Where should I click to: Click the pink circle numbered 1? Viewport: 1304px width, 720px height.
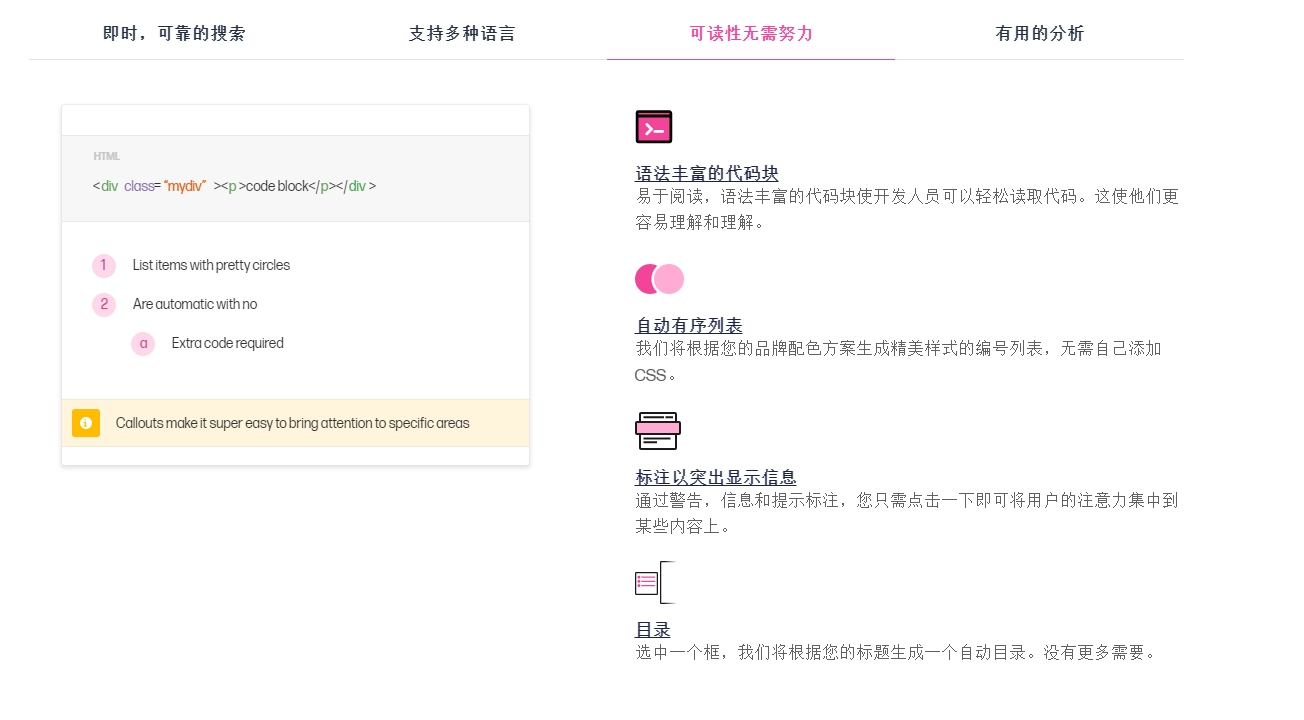pos(104,266)
